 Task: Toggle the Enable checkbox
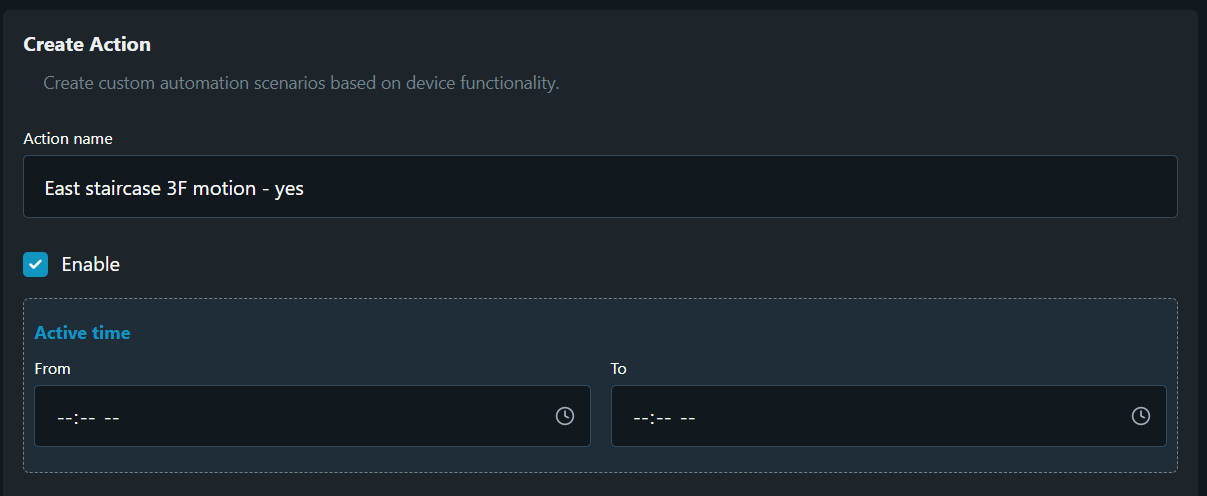[x=36, y=264]
